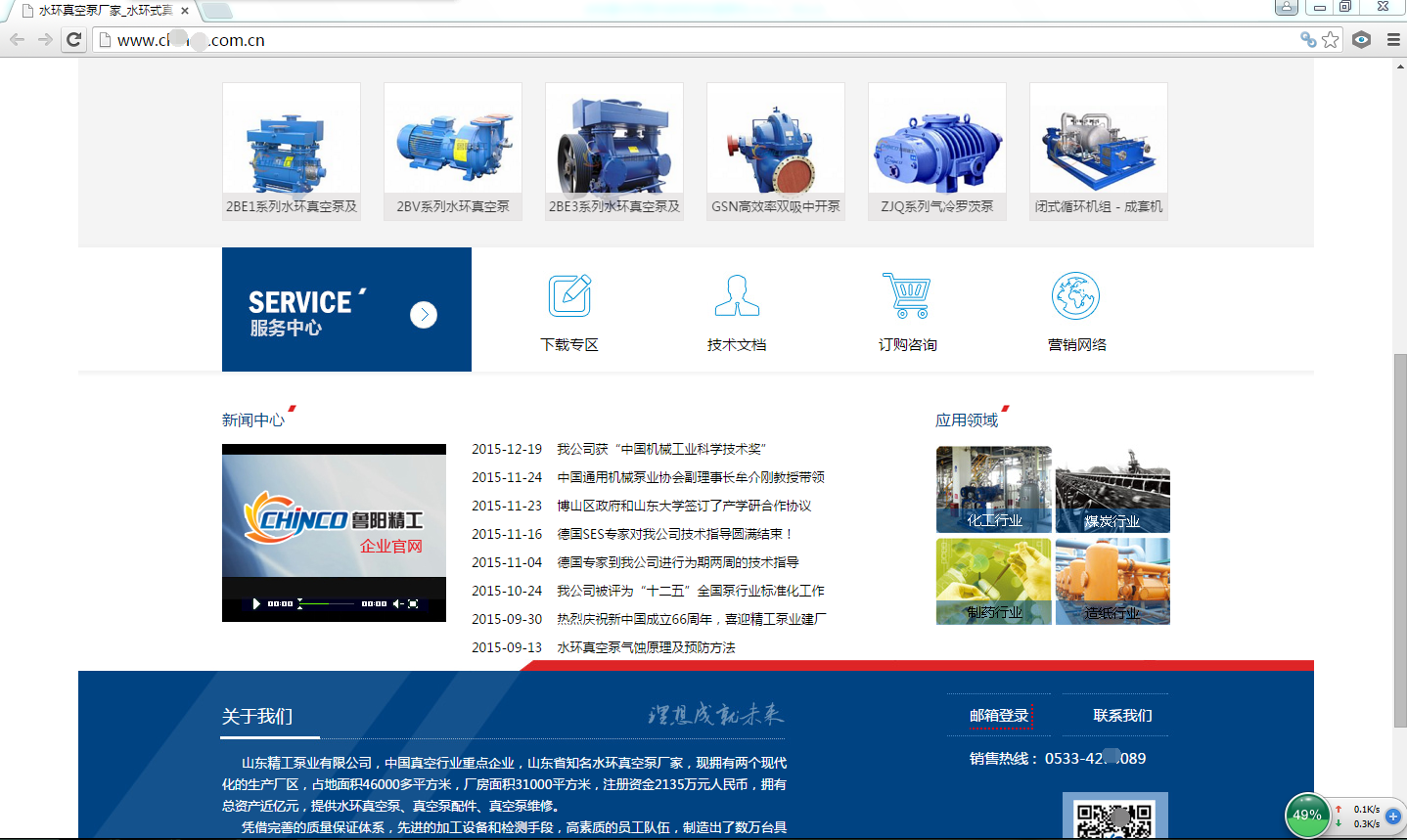Play the 鲁阳精工 video
The width and height of the screenshot is (1407, 840).
pyautogui.click(x=256, y=604)
